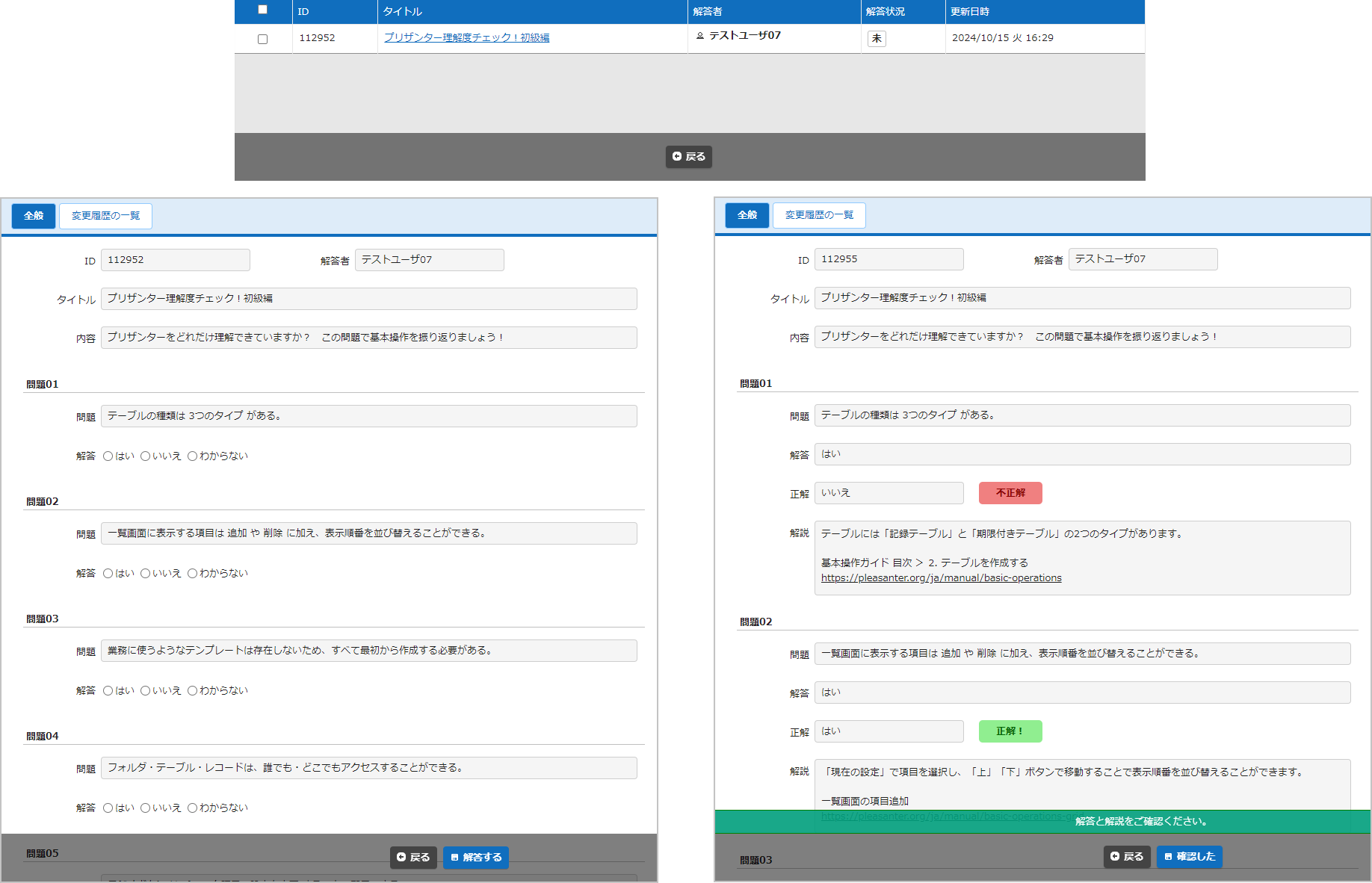
Task: Click the 問題02 解説 text area
Action: point(1083,784)
